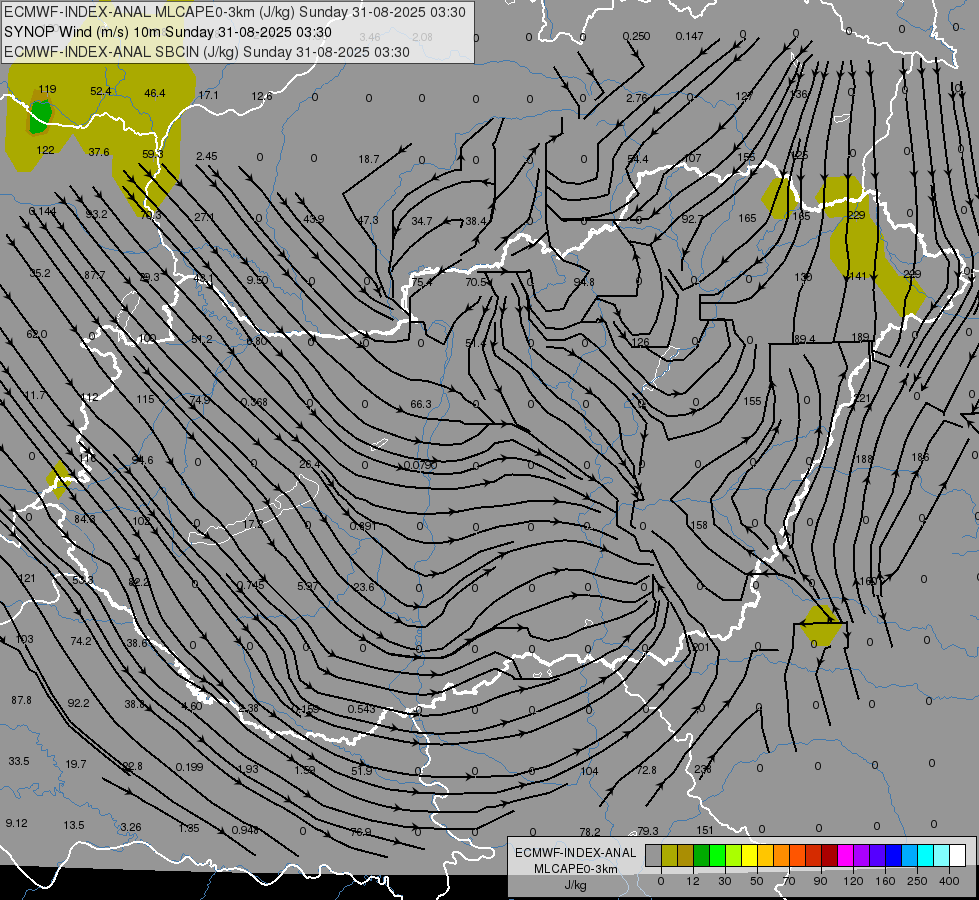This screenshot has width=979, height=900.
Task: Click the map value 119
Action: (x=47, y=89)
